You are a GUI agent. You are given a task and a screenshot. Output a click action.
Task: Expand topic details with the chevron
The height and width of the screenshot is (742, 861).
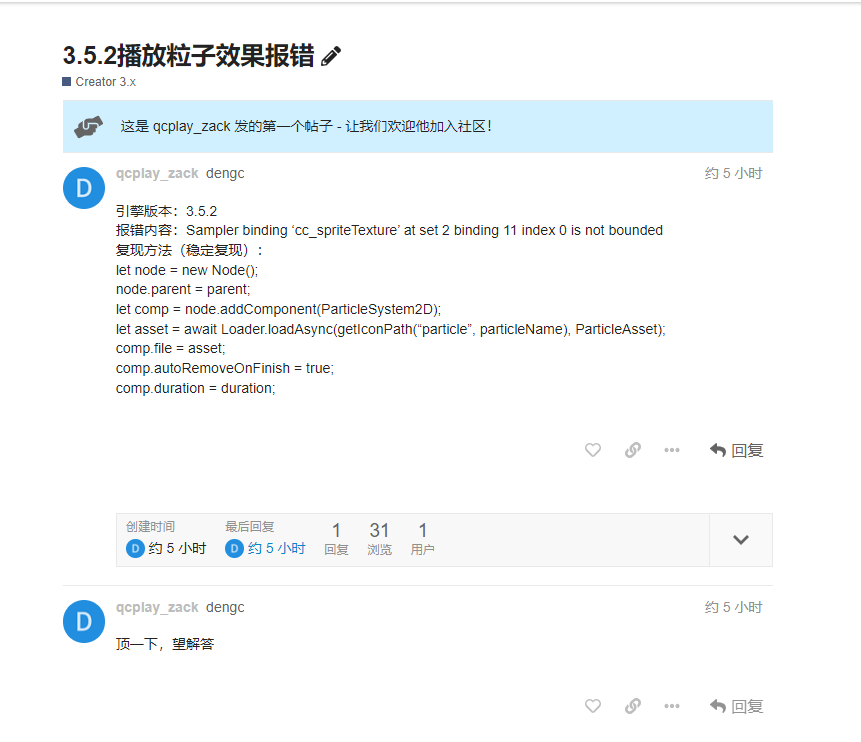pyautogui.click(x=741, y=540)
